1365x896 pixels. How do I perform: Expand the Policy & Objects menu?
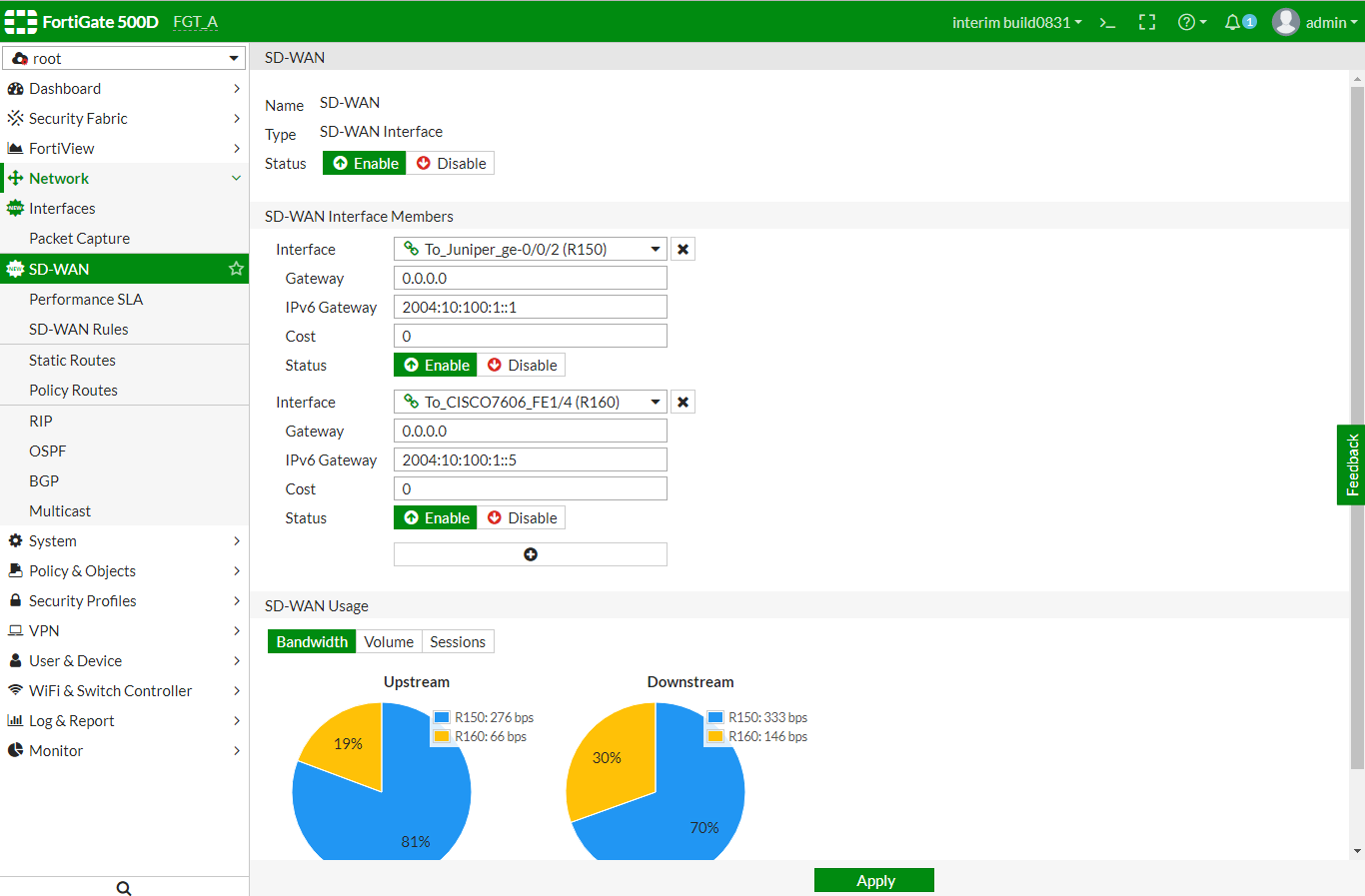[x=124, y=571]
